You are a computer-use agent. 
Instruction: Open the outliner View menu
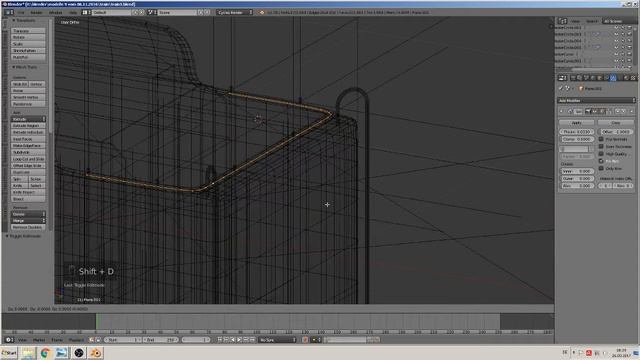tap(575, 21)
